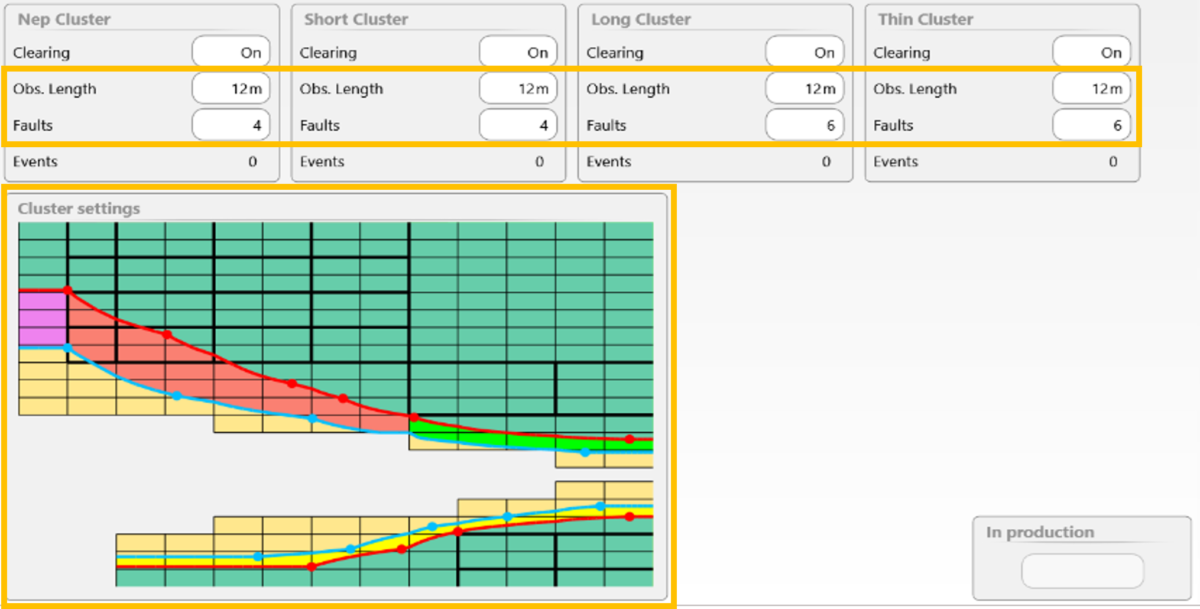Click the Thin Cluster Obs. Length value
The height and width of the screenshot is (609, 1200).
click(x=1092, y=89)
